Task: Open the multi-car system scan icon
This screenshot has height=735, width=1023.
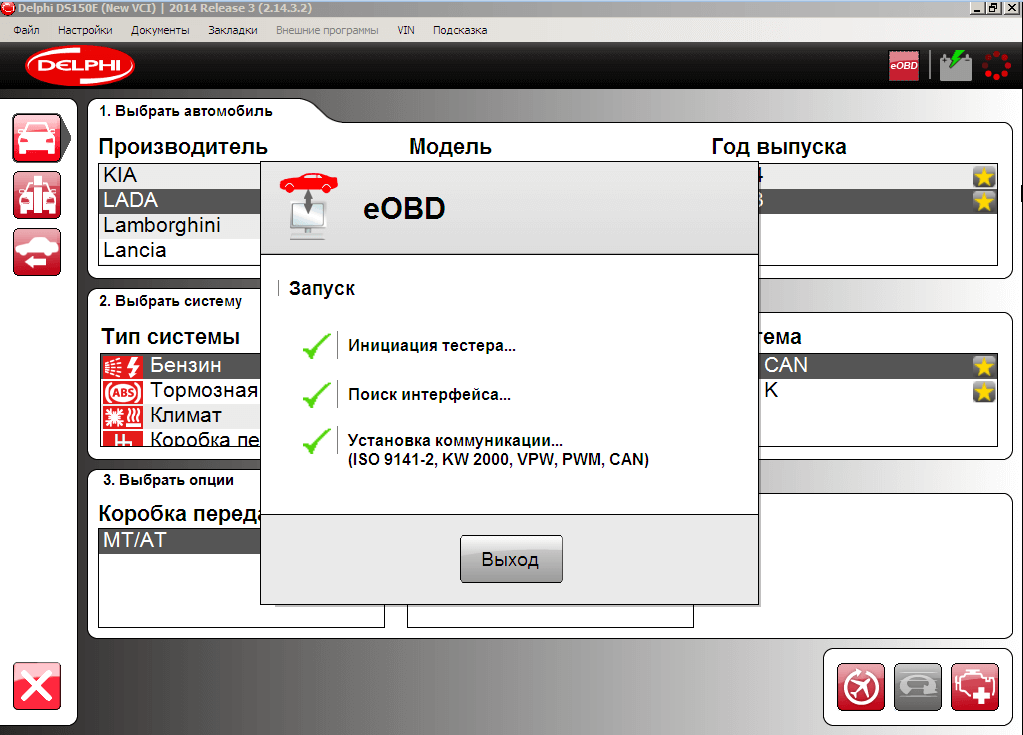Action: tap(37, 195)
